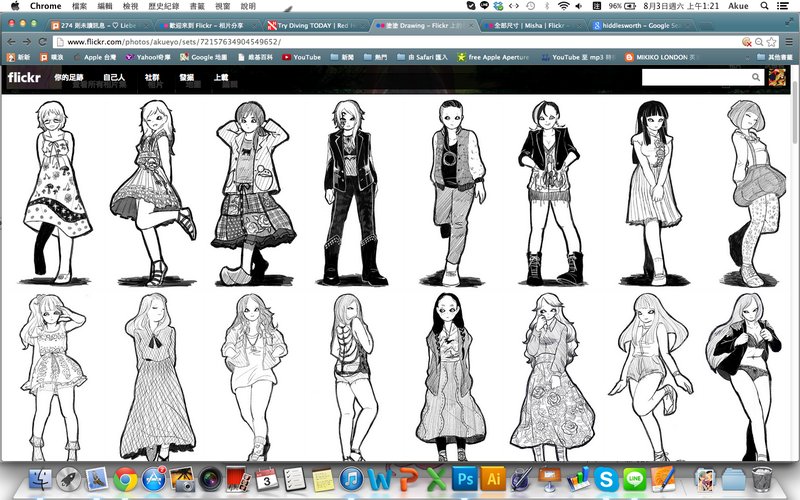
Task: Click the browser Forward arrow
Action: (x=27, y=42)
